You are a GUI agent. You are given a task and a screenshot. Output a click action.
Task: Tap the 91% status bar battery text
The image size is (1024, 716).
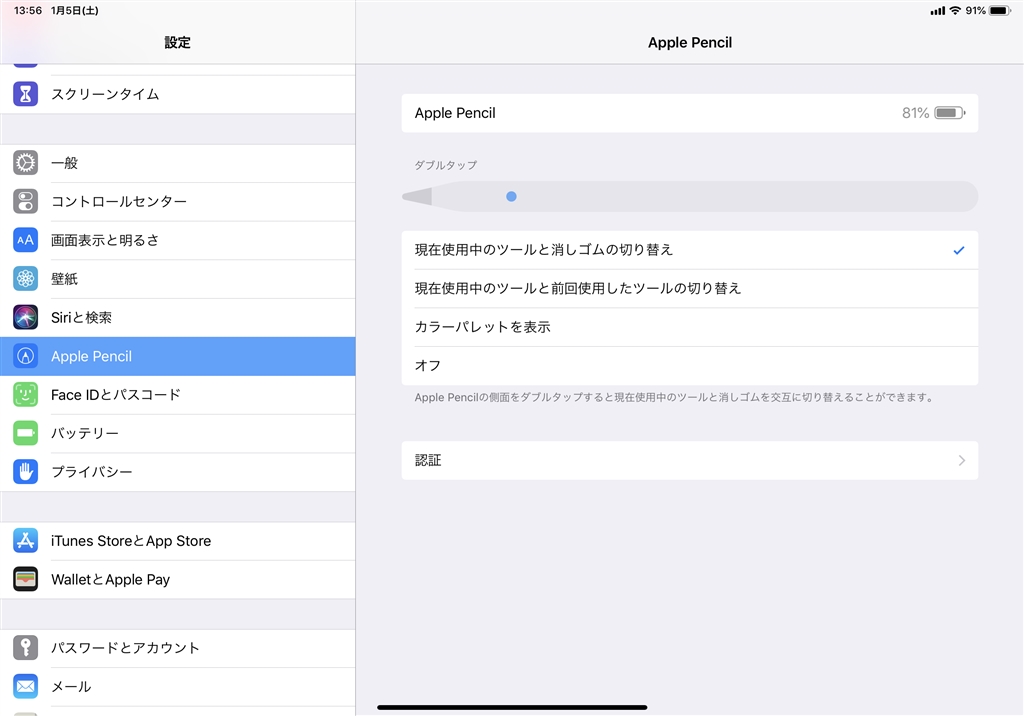(975, 10)
